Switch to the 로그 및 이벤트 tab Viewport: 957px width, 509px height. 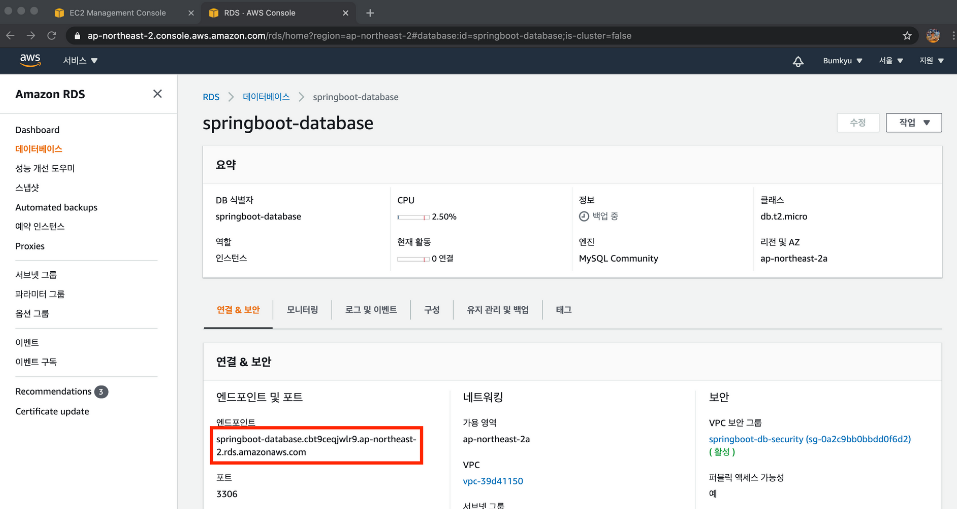(x=371, y=310)
